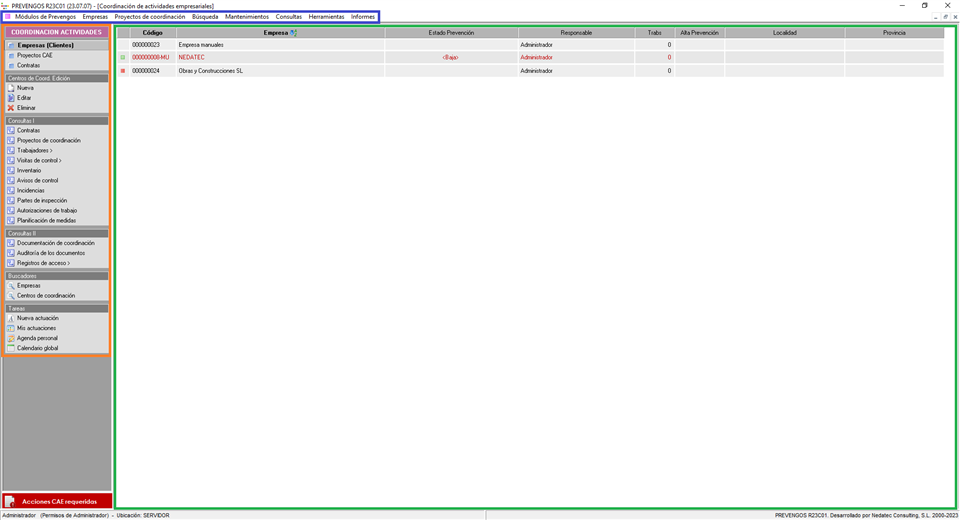960x520 pixels.
Task: Click the green status box on NEDATEC row
Action: [x=123, y=58]
